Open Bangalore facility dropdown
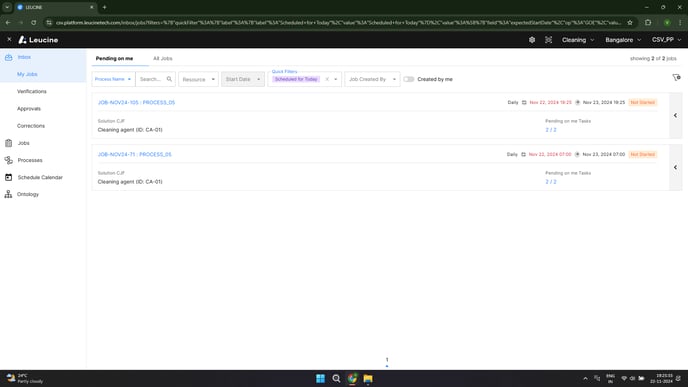Image resolution: width=688 pixels, height=387 pixels. (x=623, y=40)
